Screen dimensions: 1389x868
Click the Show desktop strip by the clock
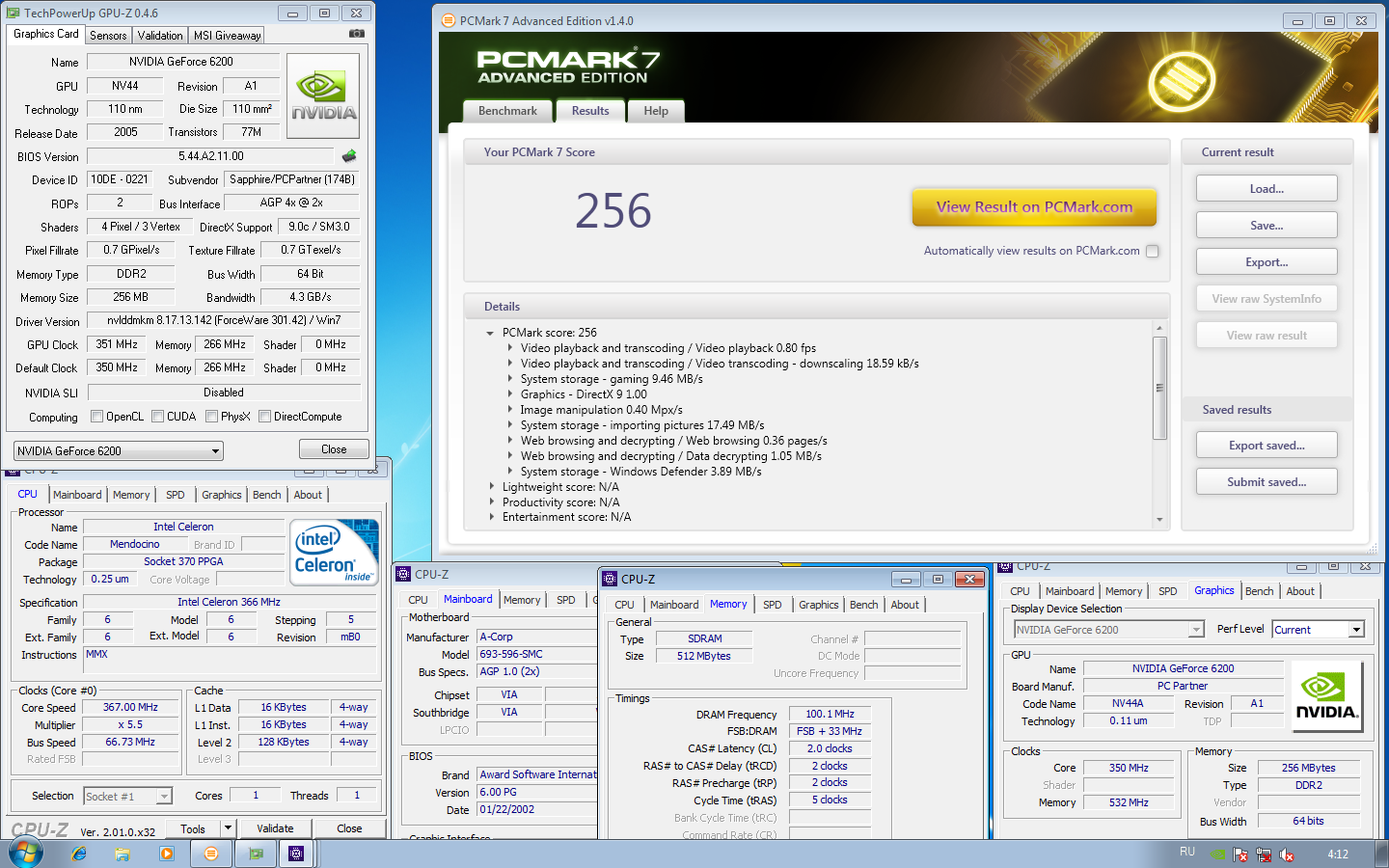tap(1382, 854)
